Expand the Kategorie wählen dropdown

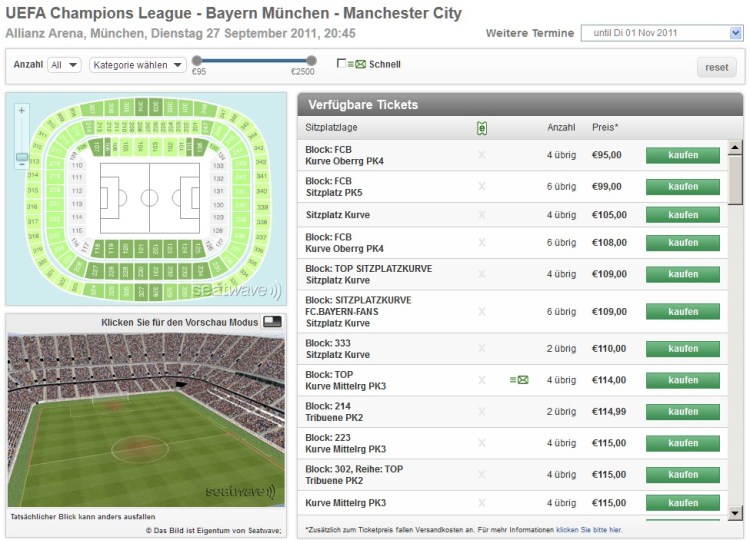137,65
